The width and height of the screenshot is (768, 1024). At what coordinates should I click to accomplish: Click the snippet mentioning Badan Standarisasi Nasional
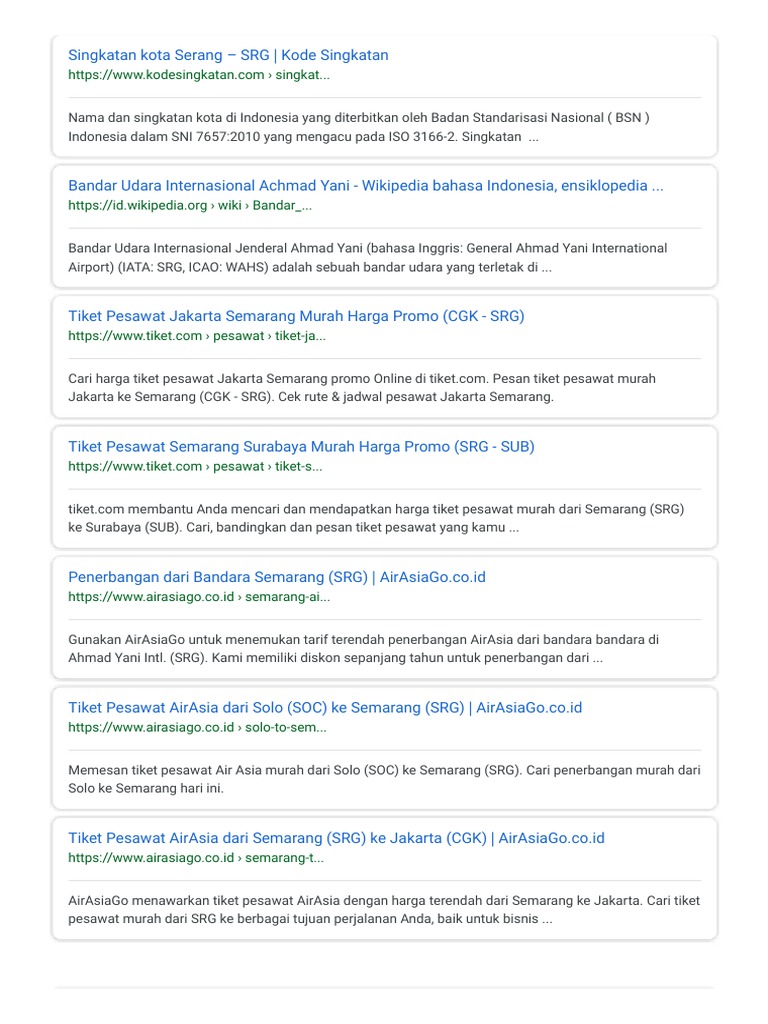[360, 127]
